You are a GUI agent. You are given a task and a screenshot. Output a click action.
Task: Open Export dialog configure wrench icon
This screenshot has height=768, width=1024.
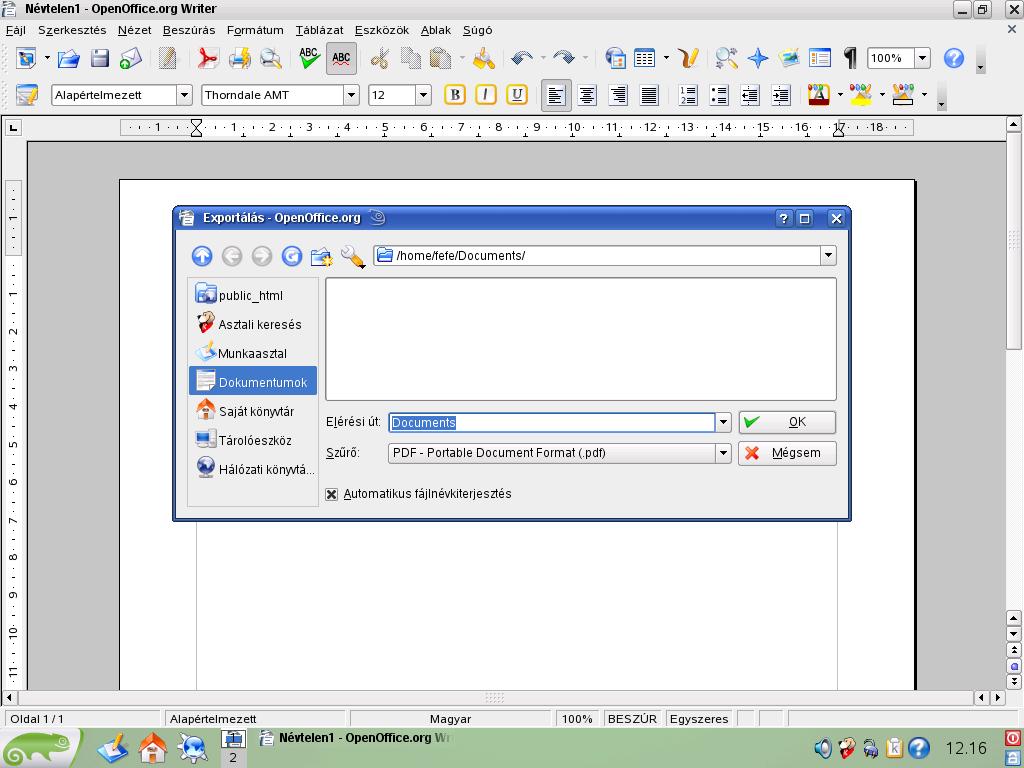(353, 257)
